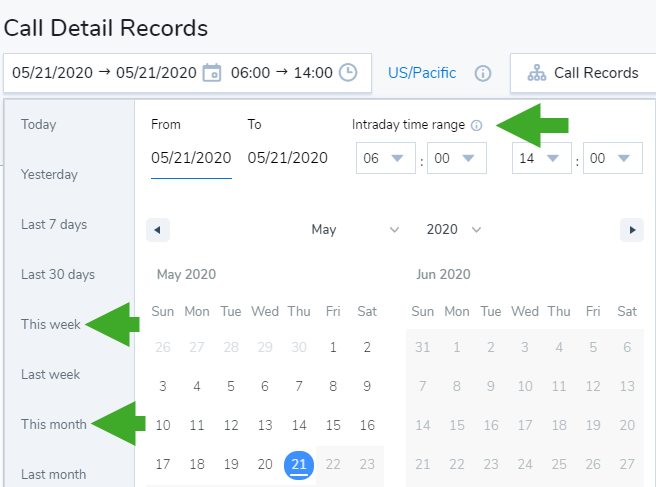Select May 16 in the calendar
This screenshot has width=656, height=487.
click(x=367, y=425)
